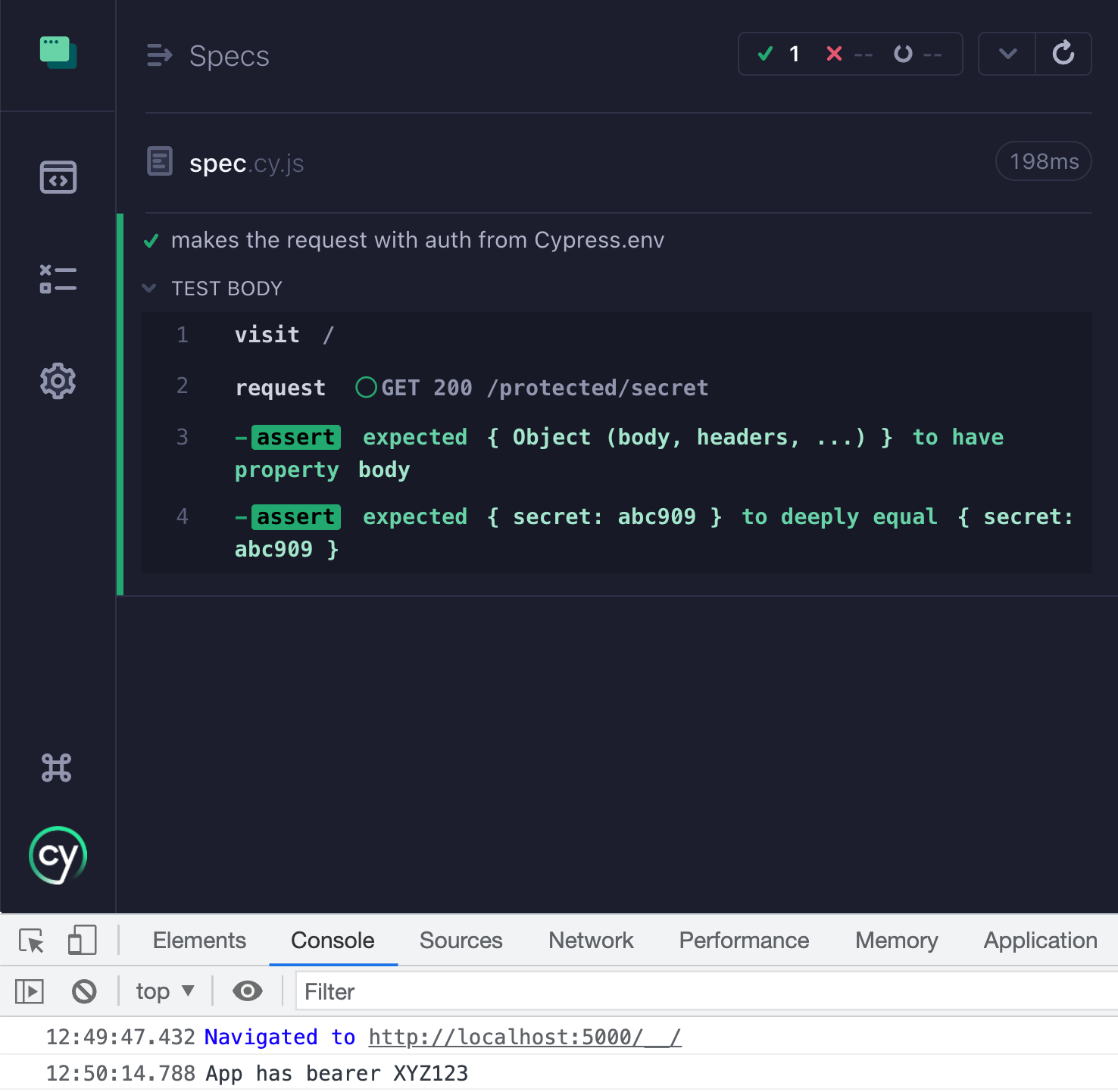Open keyboard shortcuts command icon
This screenshot has width=1118, height=1092.
coord(57,768)
